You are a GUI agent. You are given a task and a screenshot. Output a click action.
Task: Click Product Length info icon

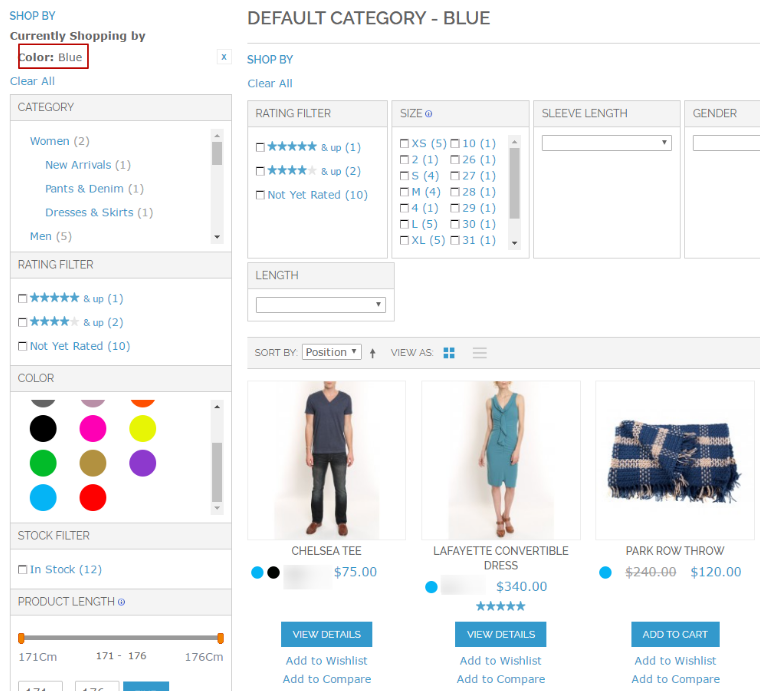[121, 602]
